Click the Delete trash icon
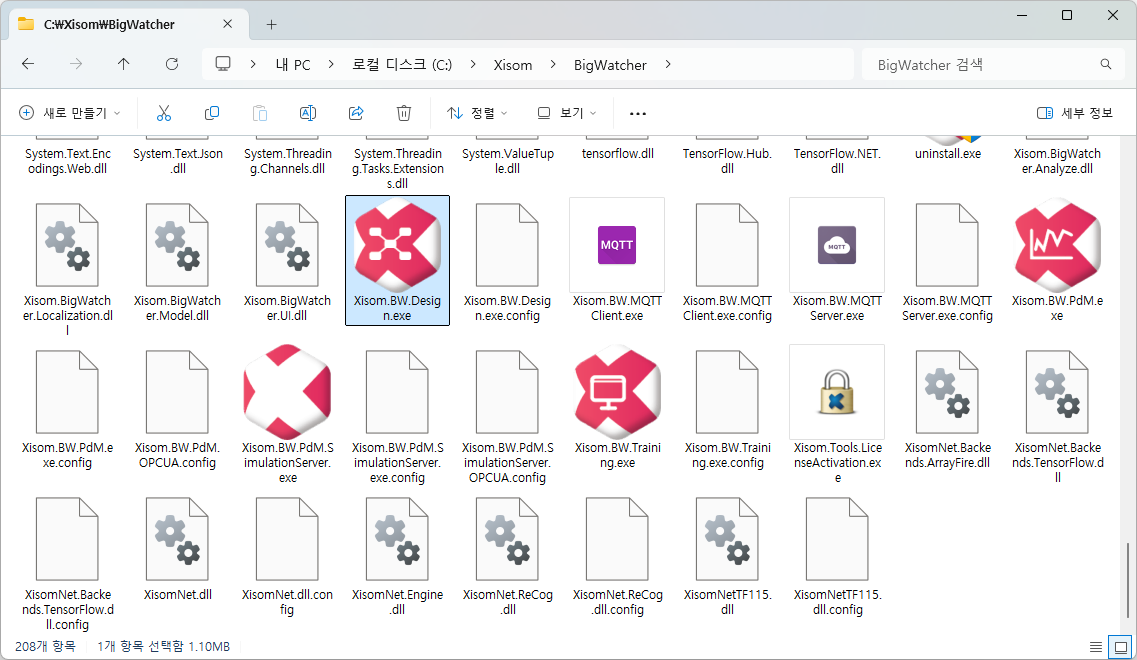This screenshot has width=1137, height=660. point(404,113)
